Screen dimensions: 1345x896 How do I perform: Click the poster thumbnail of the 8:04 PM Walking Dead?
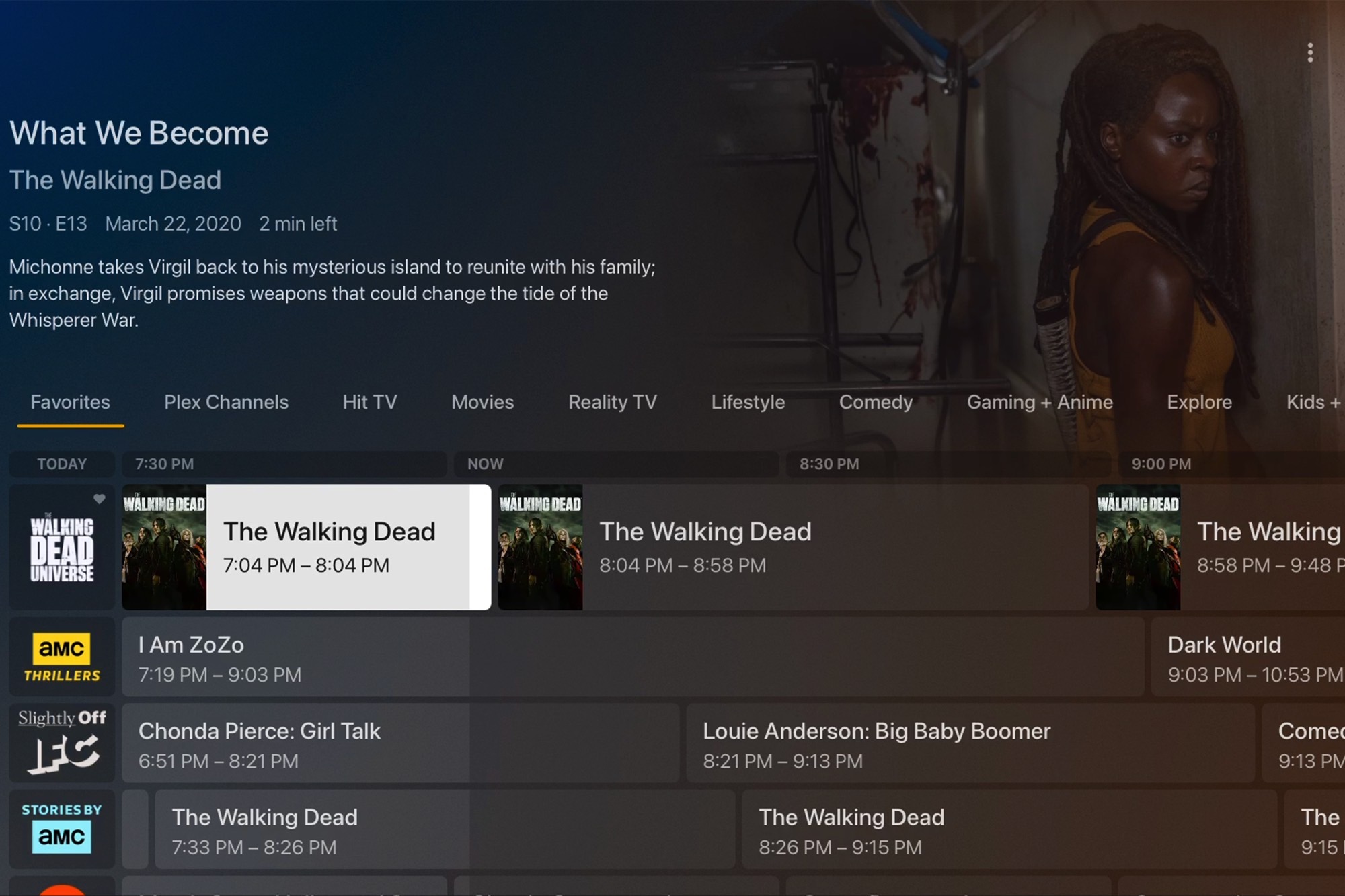(540, 547)
